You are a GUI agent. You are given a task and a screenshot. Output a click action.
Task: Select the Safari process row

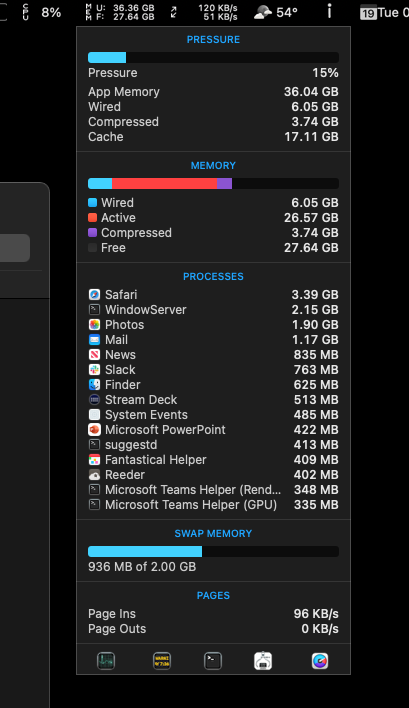coord(213,295)
